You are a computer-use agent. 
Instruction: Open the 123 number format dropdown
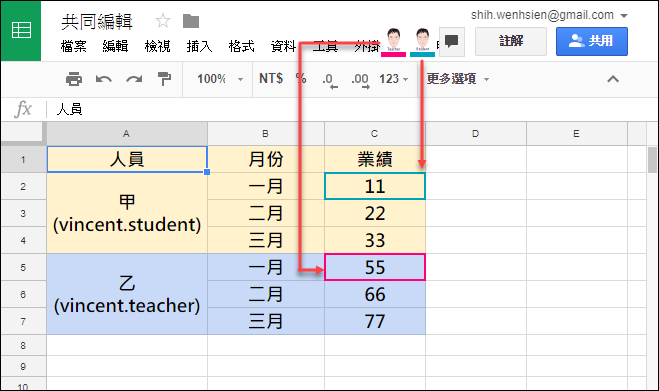(x=393, y=79)
